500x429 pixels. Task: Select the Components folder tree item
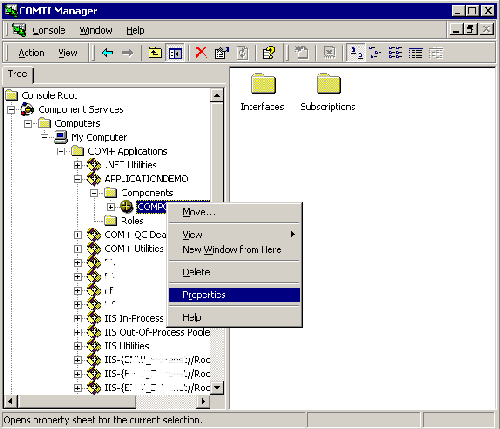(147, 193)
